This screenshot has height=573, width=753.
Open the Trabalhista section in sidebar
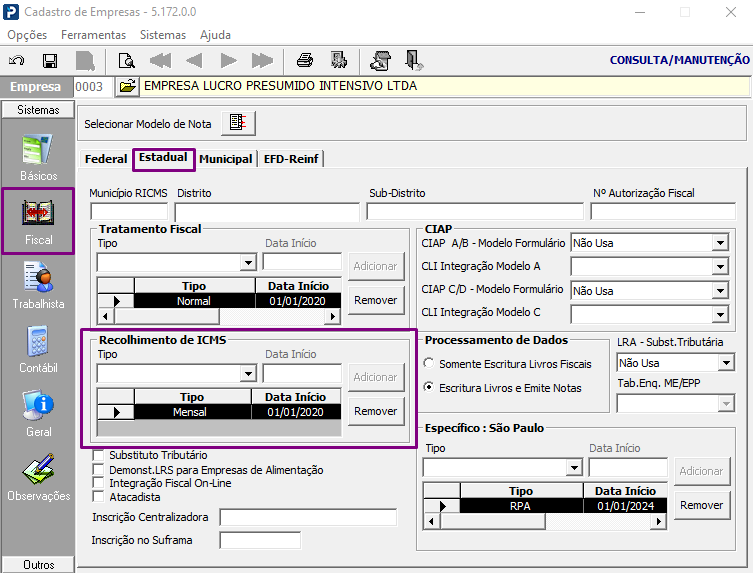[x=38, y=285]
